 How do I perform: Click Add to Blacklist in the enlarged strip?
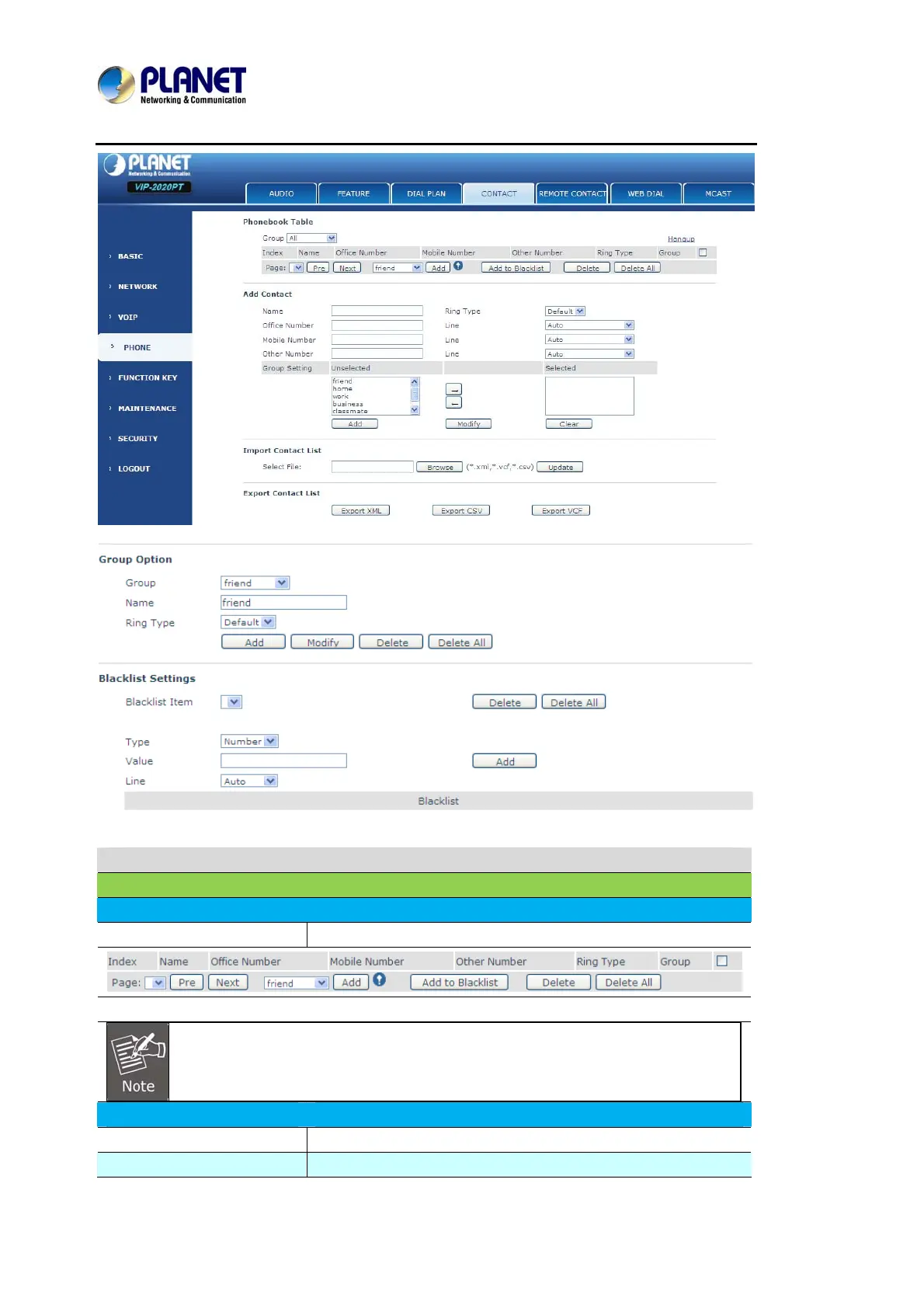point(460,983)
